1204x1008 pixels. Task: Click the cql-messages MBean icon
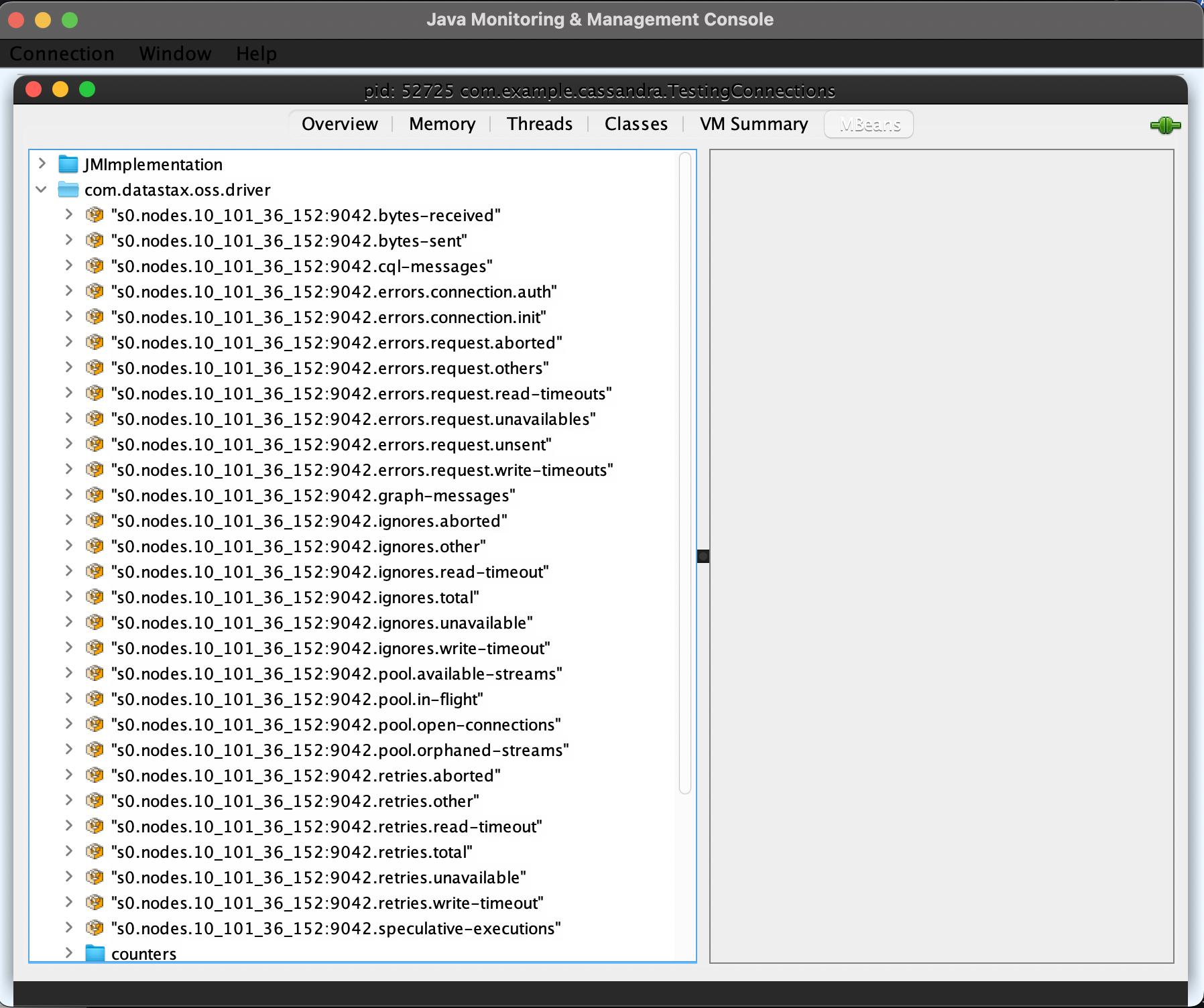(95, 266)
